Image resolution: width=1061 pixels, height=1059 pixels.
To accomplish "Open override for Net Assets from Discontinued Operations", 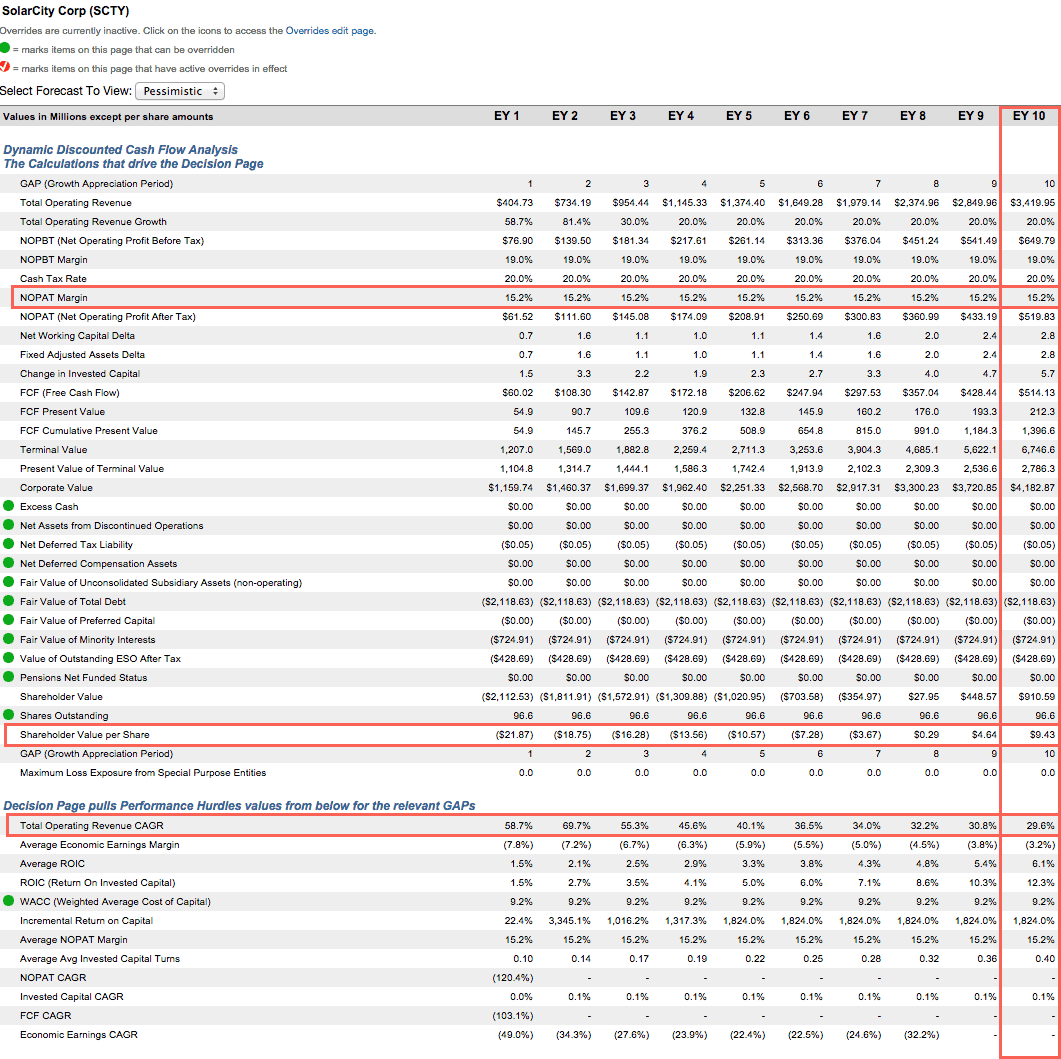I will 8,524.
